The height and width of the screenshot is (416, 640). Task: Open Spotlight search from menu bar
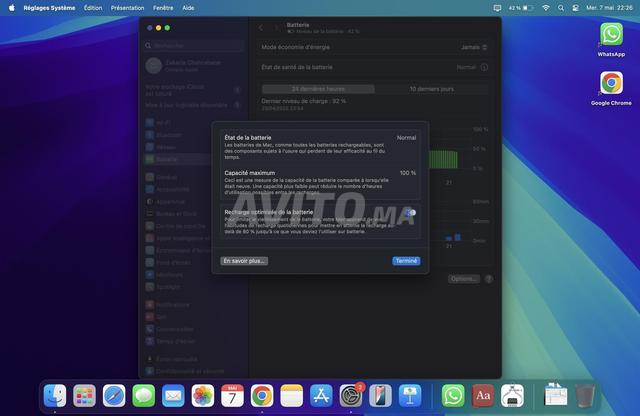560,7
